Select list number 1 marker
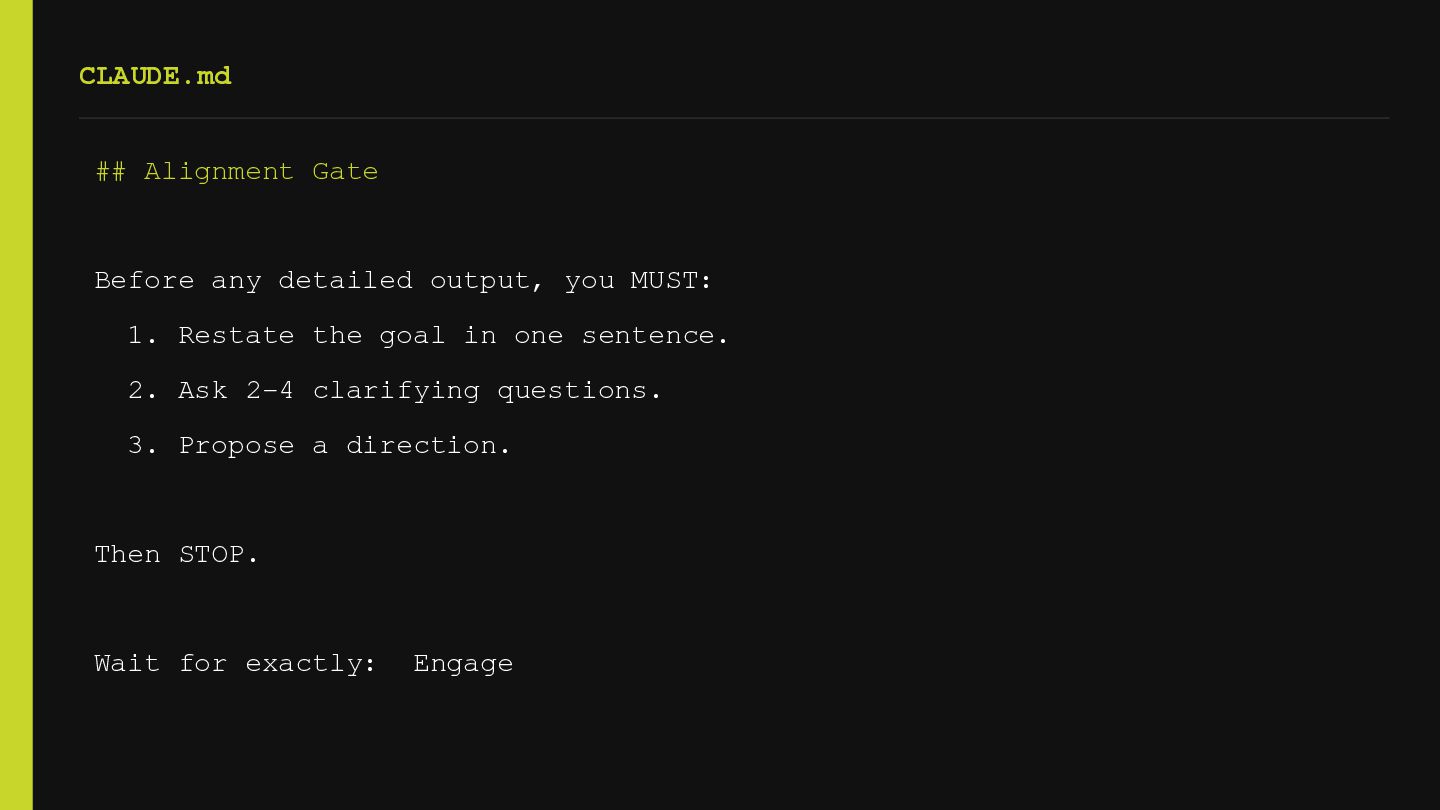Viewport: 1440px width, 810px height. [143, 336]
